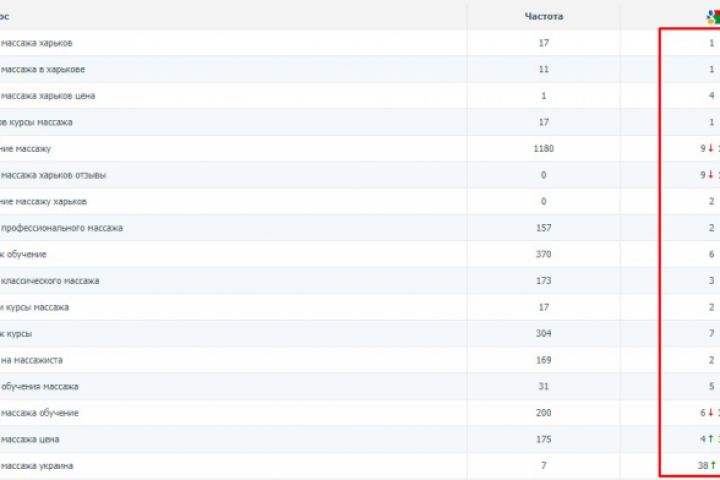Click the query 'к курсы'
The width and height of the screenshot is (720, 480).
pos(16,333)
